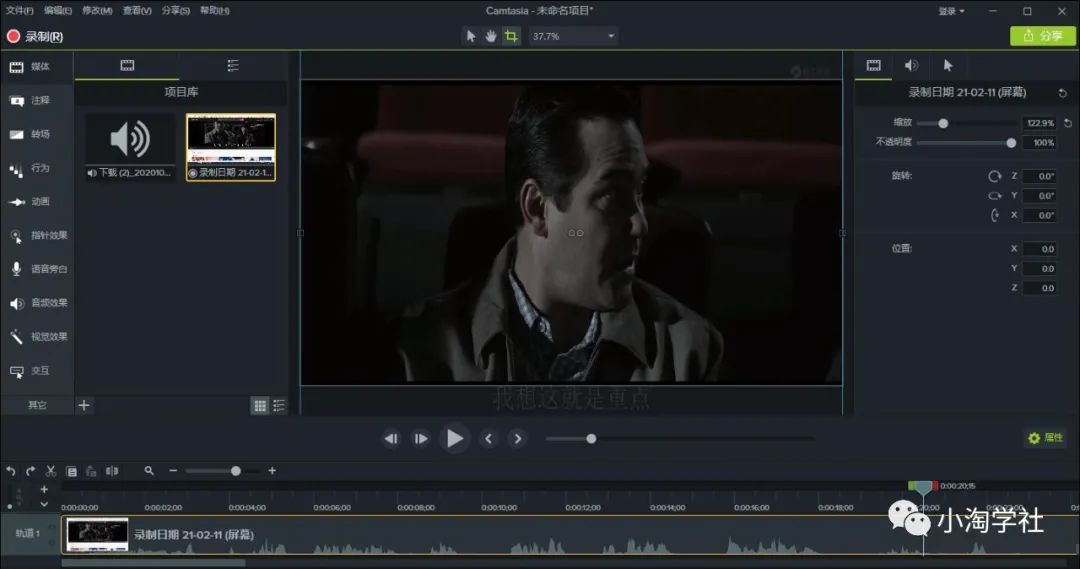Screen dimensions: 1080x569
Task: Undo the last action in timeline toolbar
Action: [x=11, y=471]
